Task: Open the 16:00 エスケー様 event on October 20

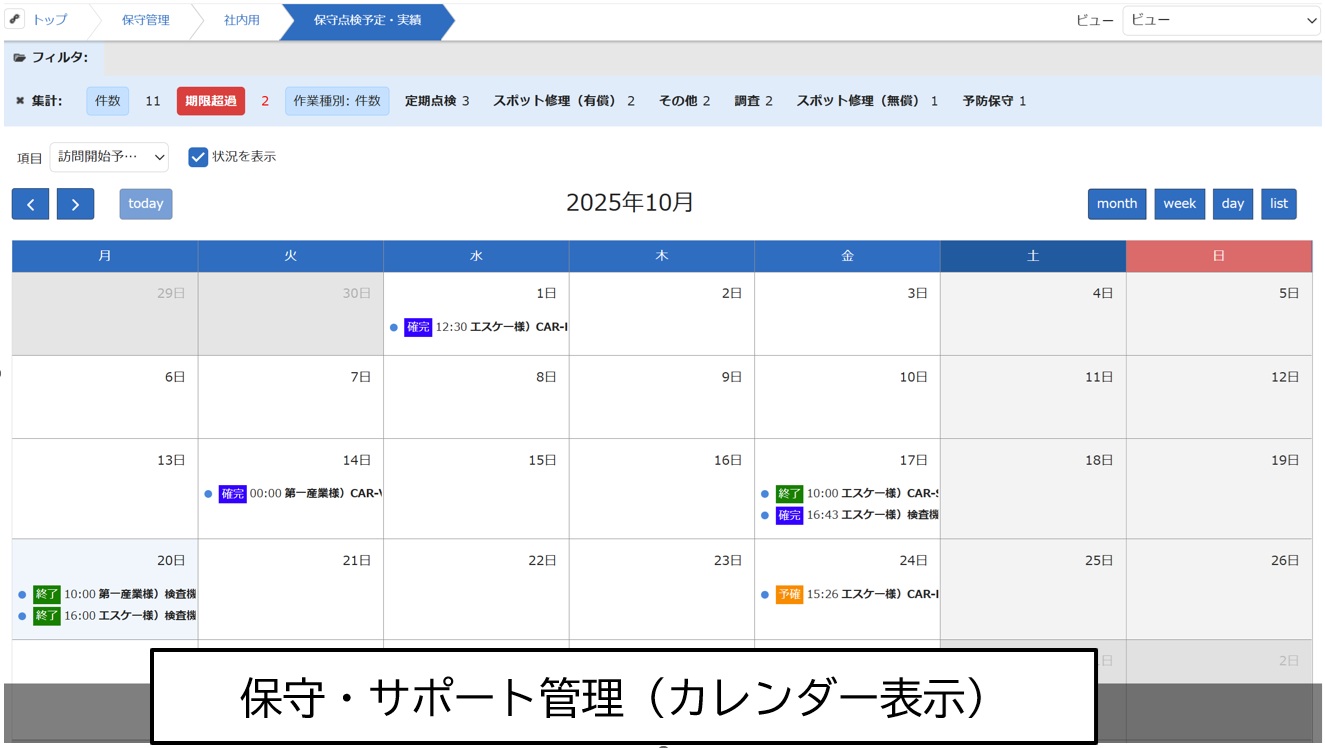Action: pyautogui.click(x=129, y=615)
